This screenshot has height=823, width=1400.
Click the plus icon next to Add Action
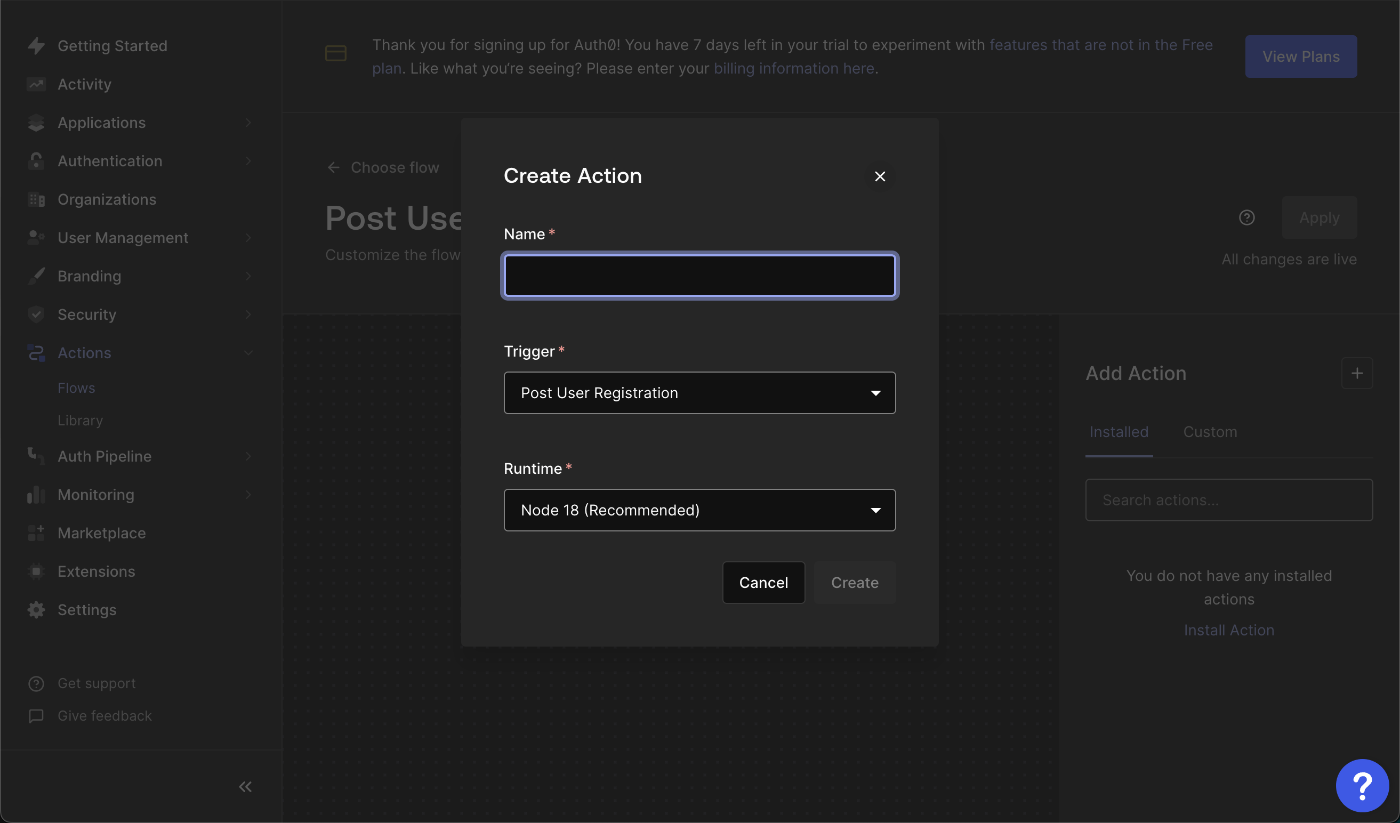point(1357,373)
